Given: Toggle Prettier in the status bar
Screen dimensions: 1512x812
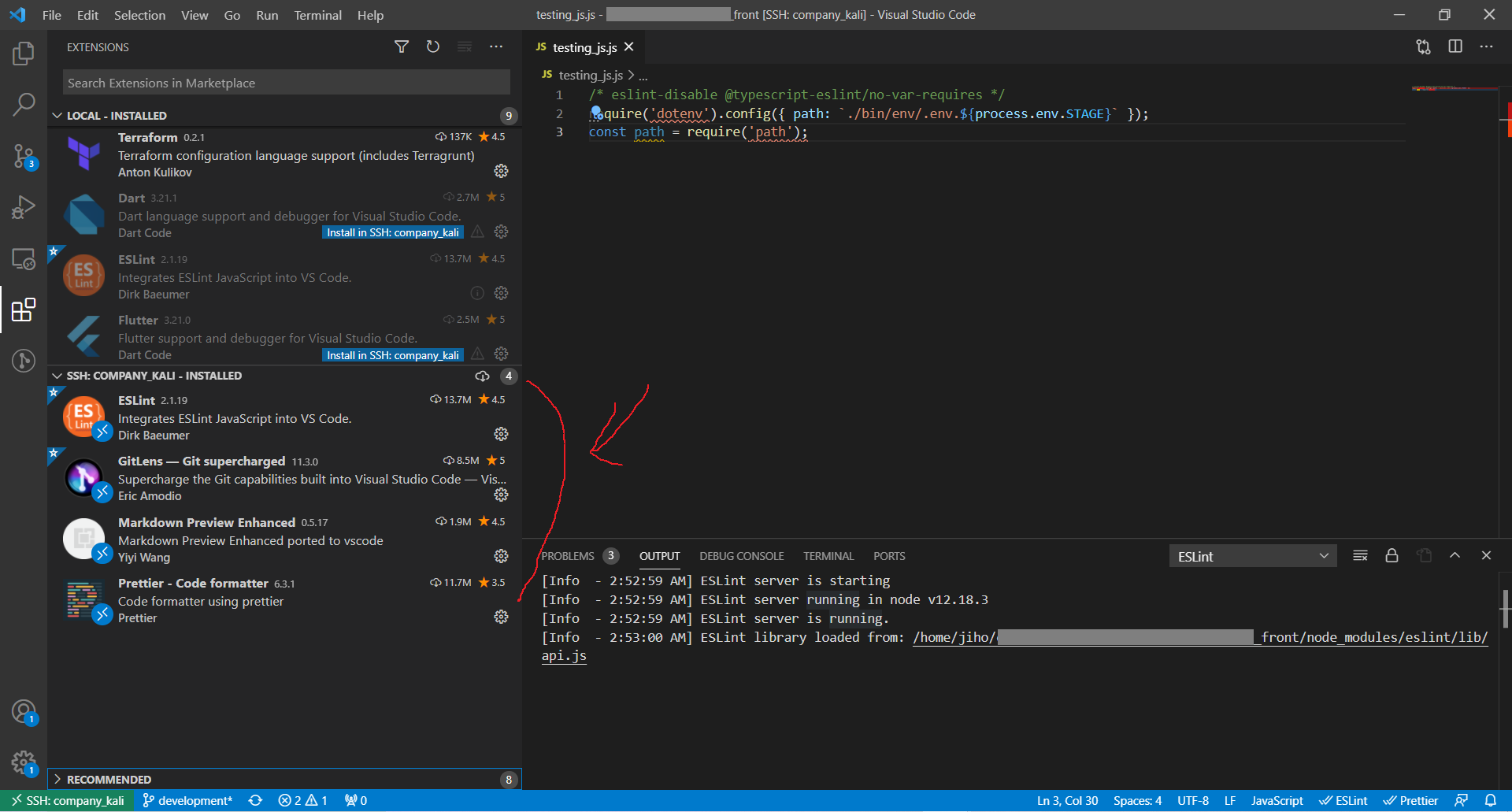Looking at the screenshot, I should click(1410, 800).
